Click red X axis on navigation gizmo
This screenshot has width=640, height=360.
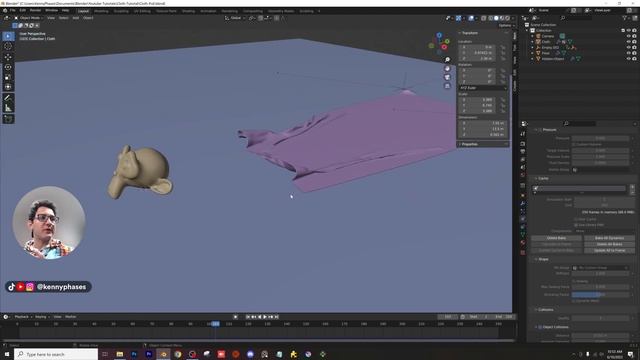[444, 47]
